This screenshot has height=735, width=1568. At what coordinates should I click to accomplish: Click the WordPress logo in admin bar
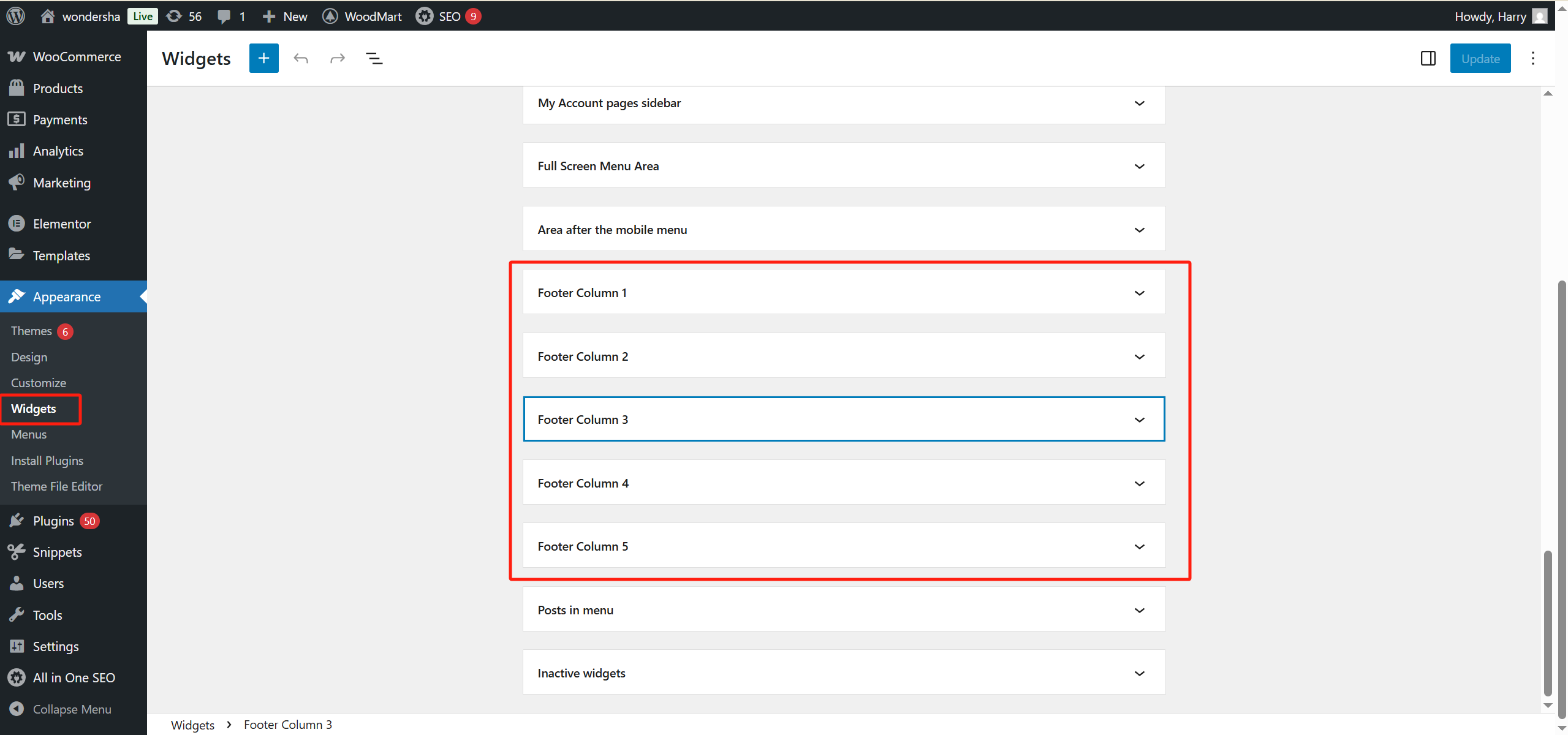click(16, 16)
